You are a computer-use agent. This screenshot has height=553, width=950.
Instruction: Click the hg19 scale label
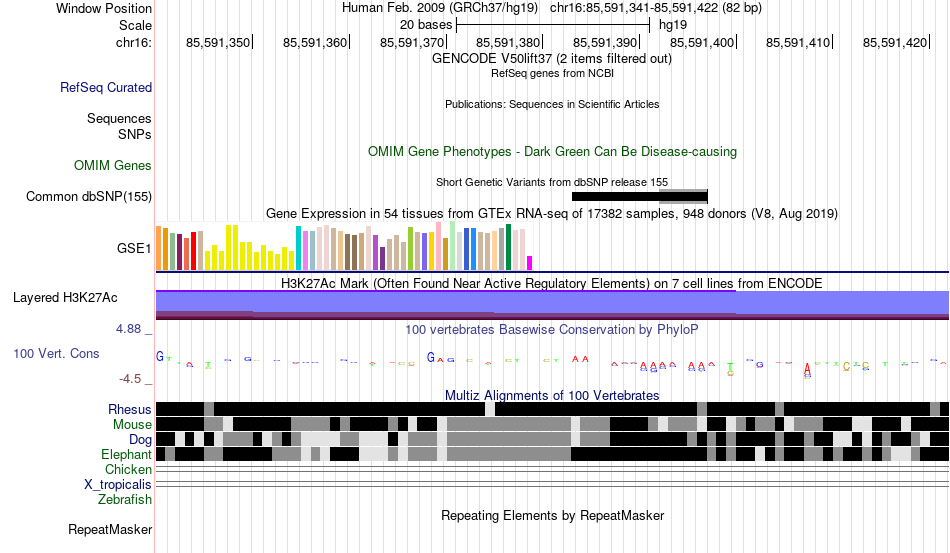click(673, 25)
